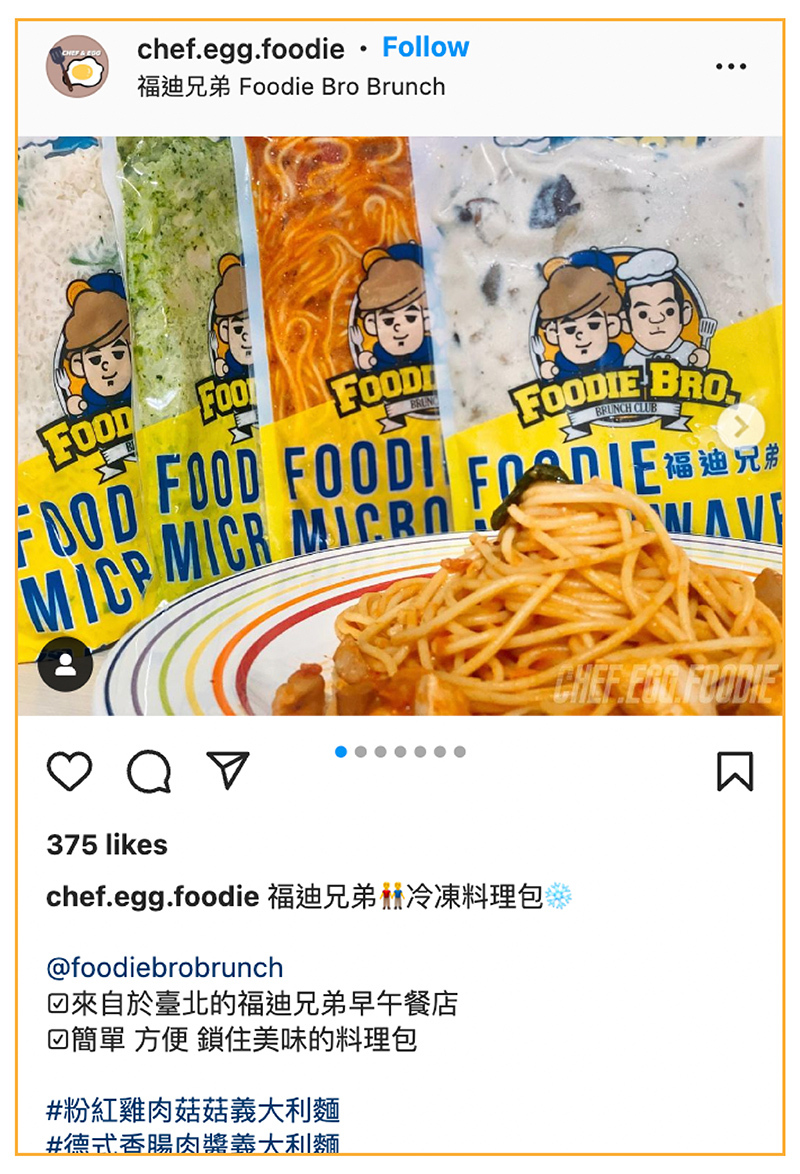Save the post with the bookmark icon
800x1174 pixels.
point(735,771)
